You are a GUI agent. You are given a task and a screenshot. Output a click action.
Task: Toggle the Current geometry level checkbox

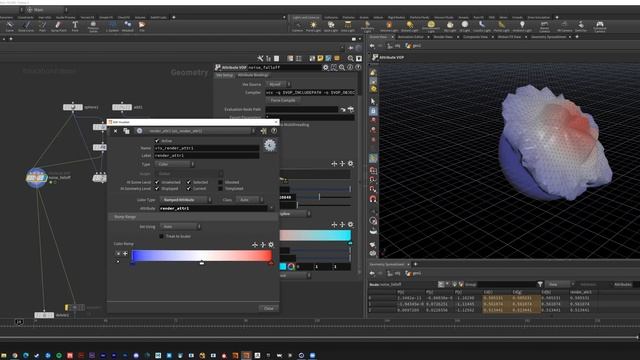click(189, 189)
